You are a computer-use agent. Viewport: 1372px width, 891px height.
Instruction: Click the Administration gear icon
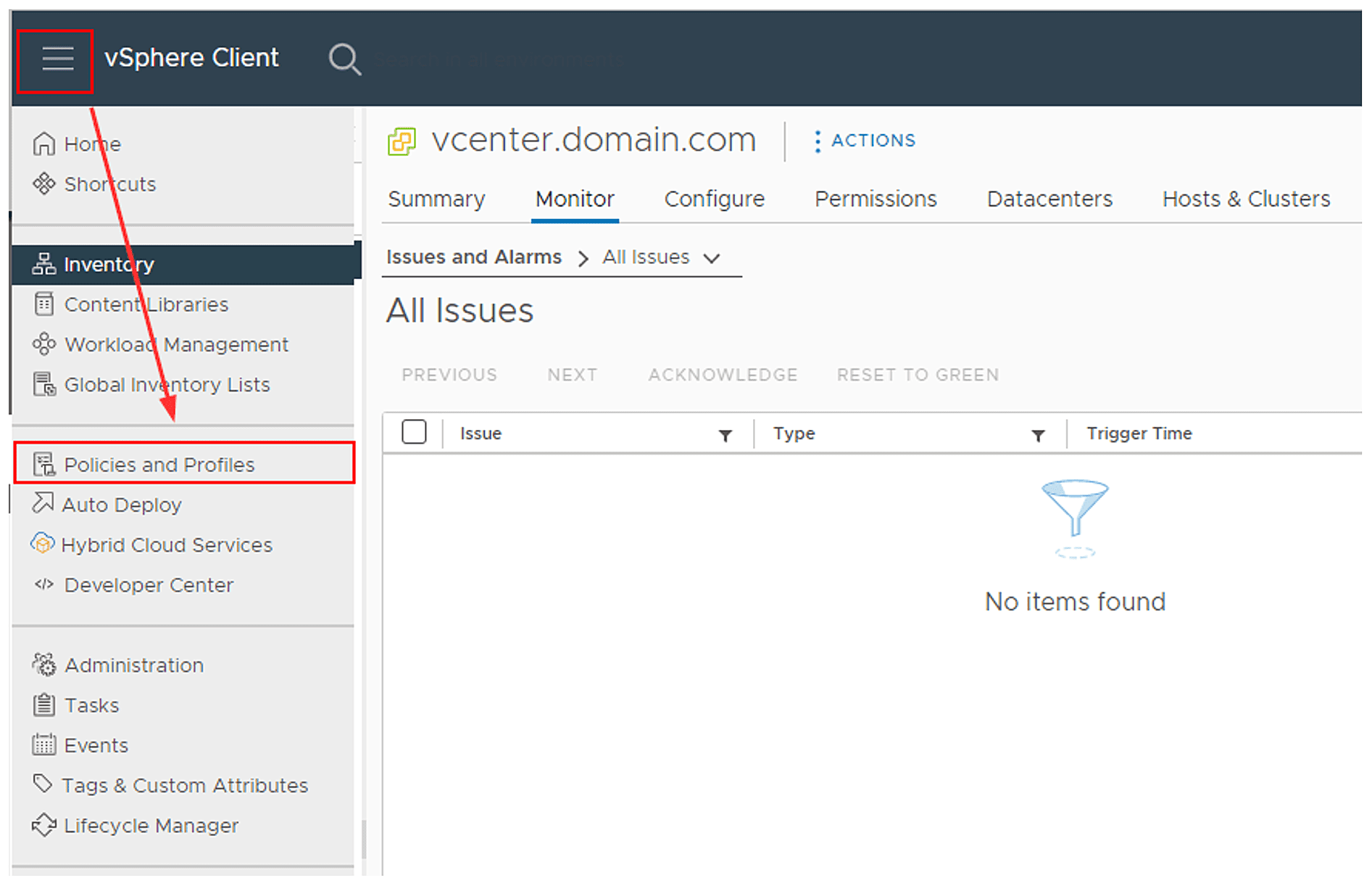(43, 664)
